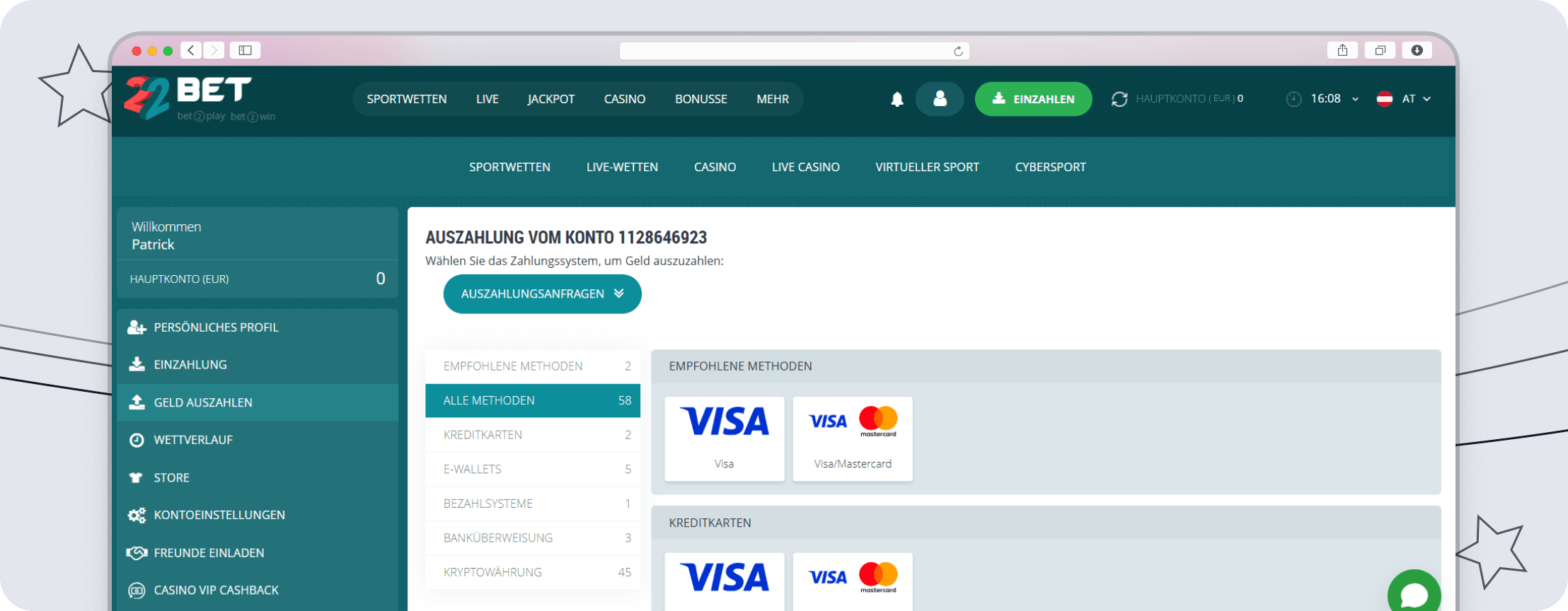This screenshot has height=611, width=1568.
Task: Open Kontoeinstellungen in the sidebar
Action: tap(258, 515)
